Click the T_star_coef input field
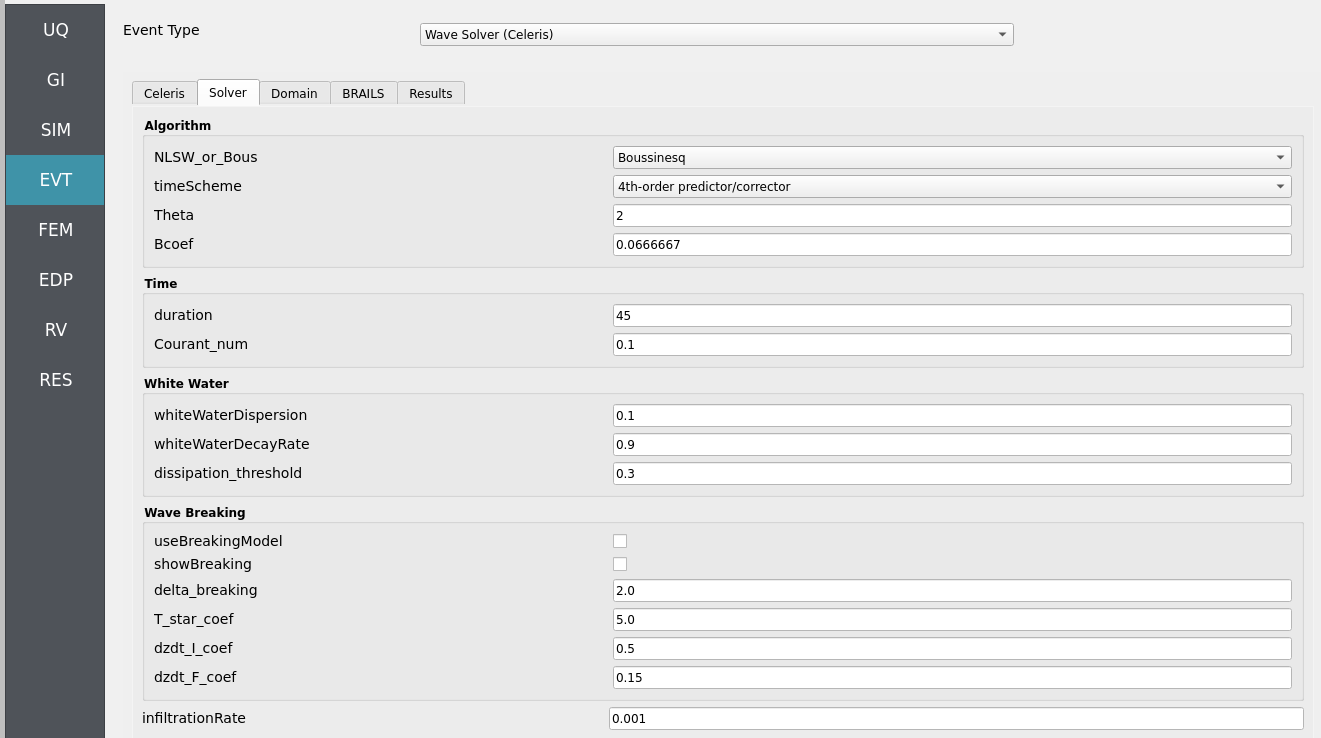Viewport: 1321px width, 738px height. [x=952, y=619]
